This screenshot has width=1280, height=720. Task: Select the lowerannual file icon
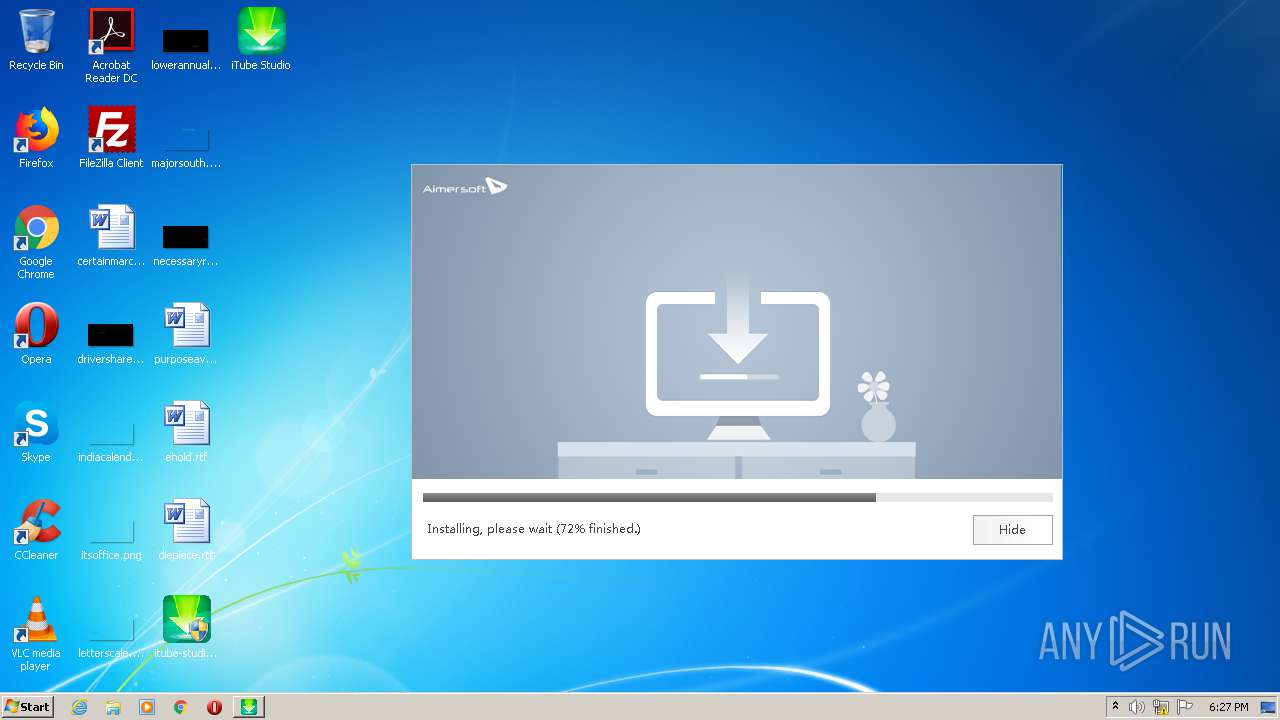click(x=186, y=48)
